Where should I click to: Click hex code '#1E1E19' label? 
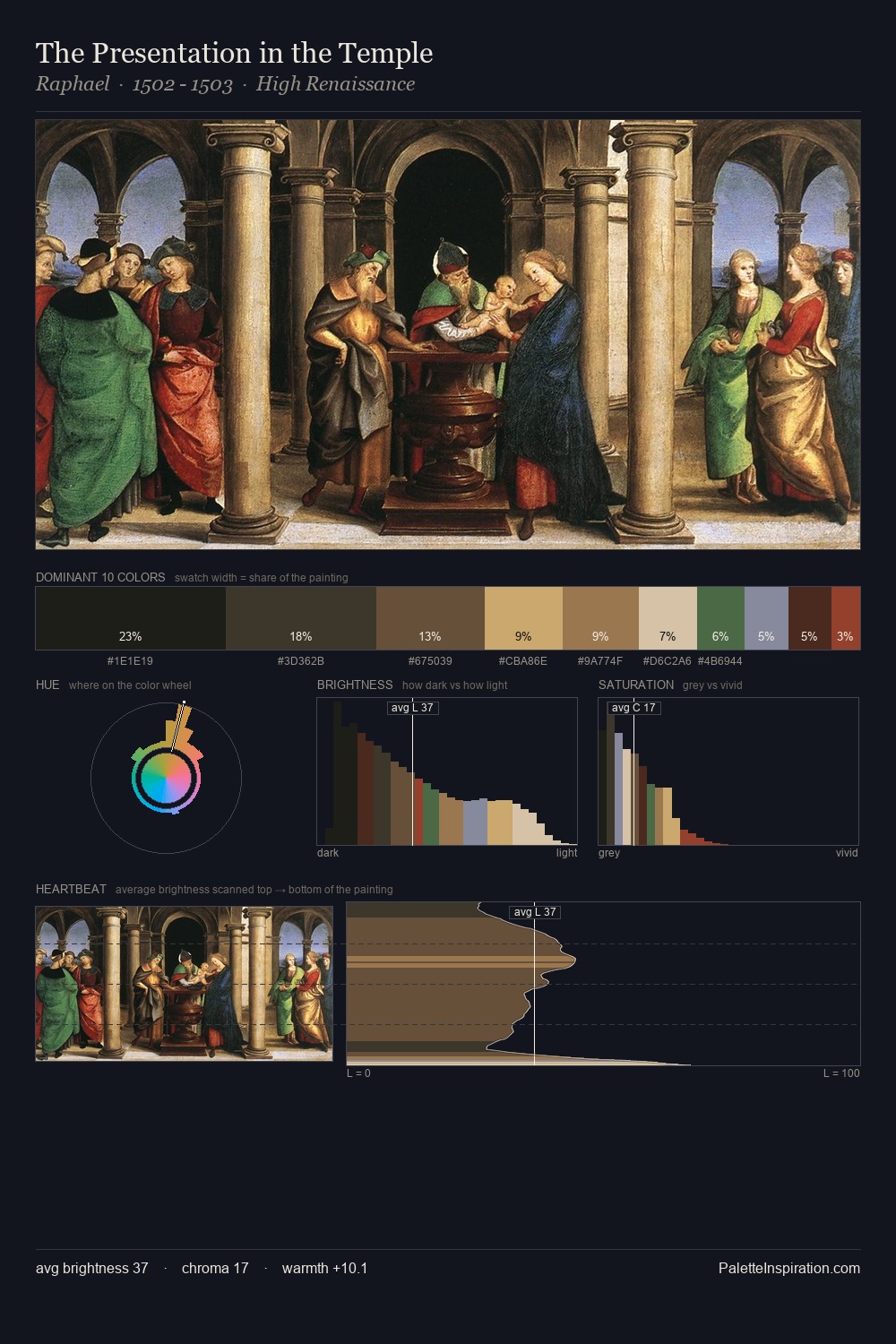[x=130, y=661]
